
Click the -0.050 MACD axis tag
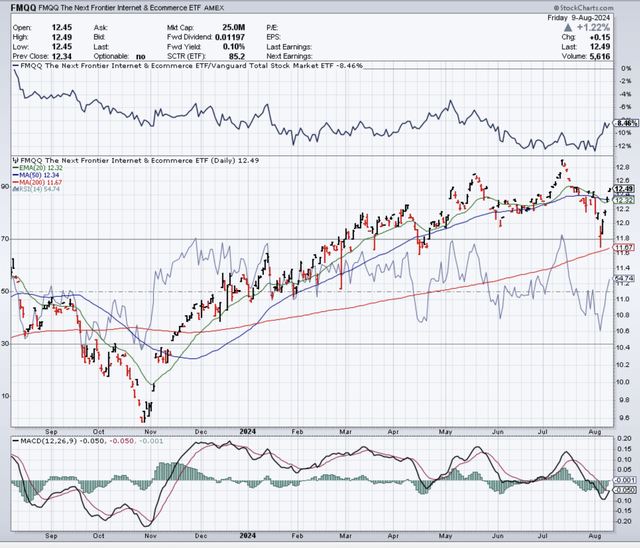click(x=625, y=489)
